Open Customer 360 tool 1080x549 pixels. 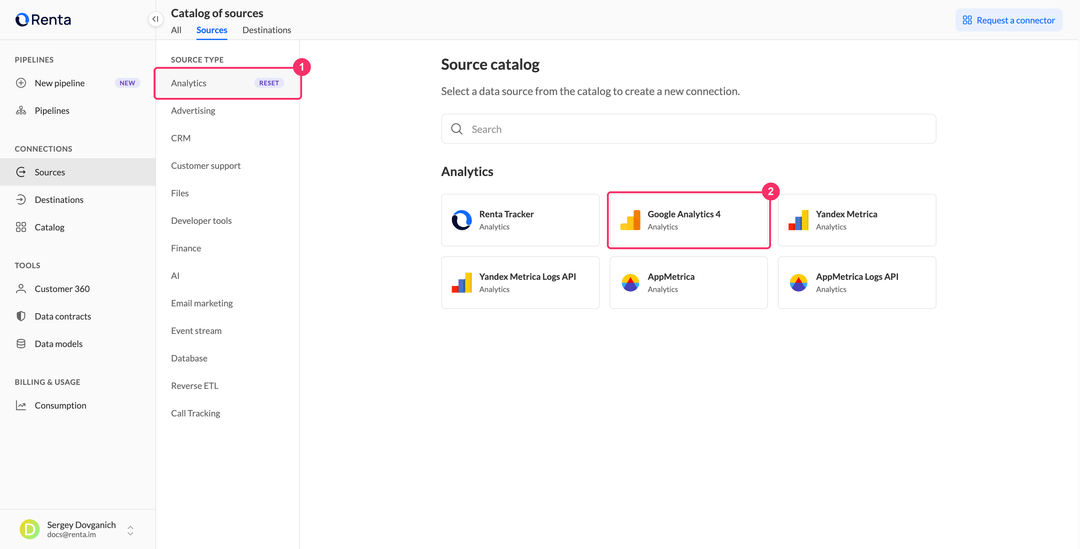click(78, 289)
